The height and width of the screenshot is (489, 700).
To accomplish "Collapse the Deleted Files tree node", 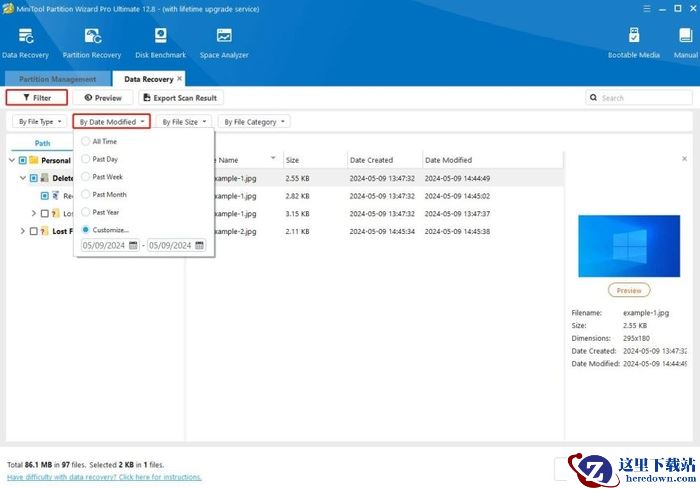I will point(23,178).
